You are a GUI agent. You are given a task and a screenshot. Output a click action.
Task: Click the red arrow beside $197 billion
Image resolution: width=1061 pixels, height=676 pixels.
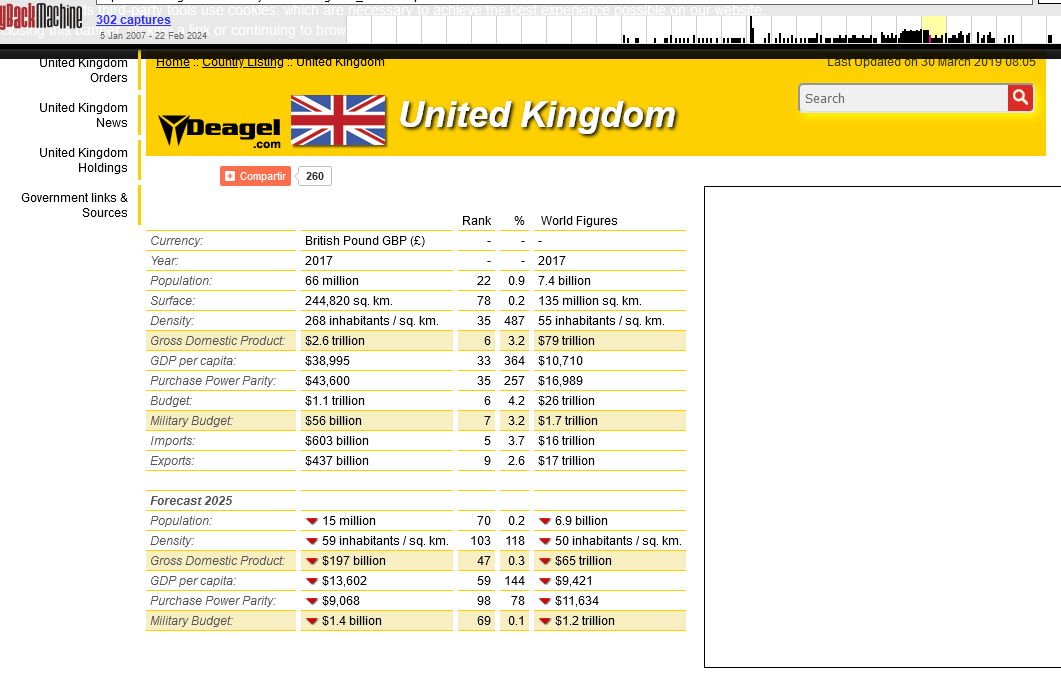point(312,561)
